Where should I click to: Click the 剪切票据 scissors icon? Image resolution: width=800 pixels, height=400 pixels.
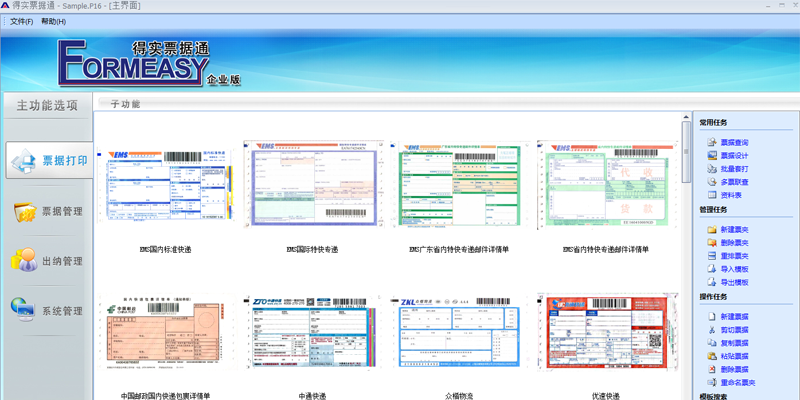712,330
